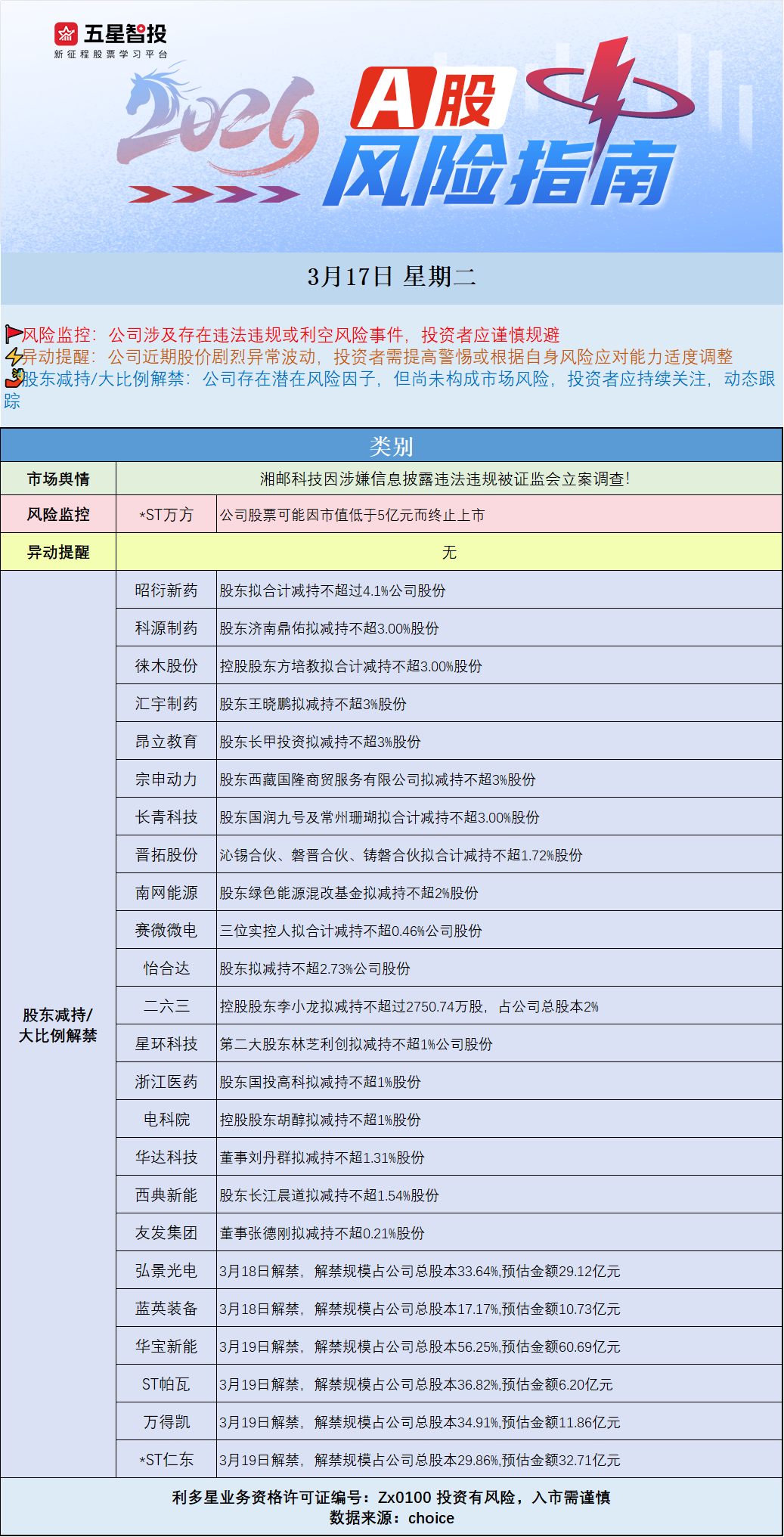The image size is (784, 1537).
Task: Click the 晋拓股份 stock name
Action: coord(166,855)
